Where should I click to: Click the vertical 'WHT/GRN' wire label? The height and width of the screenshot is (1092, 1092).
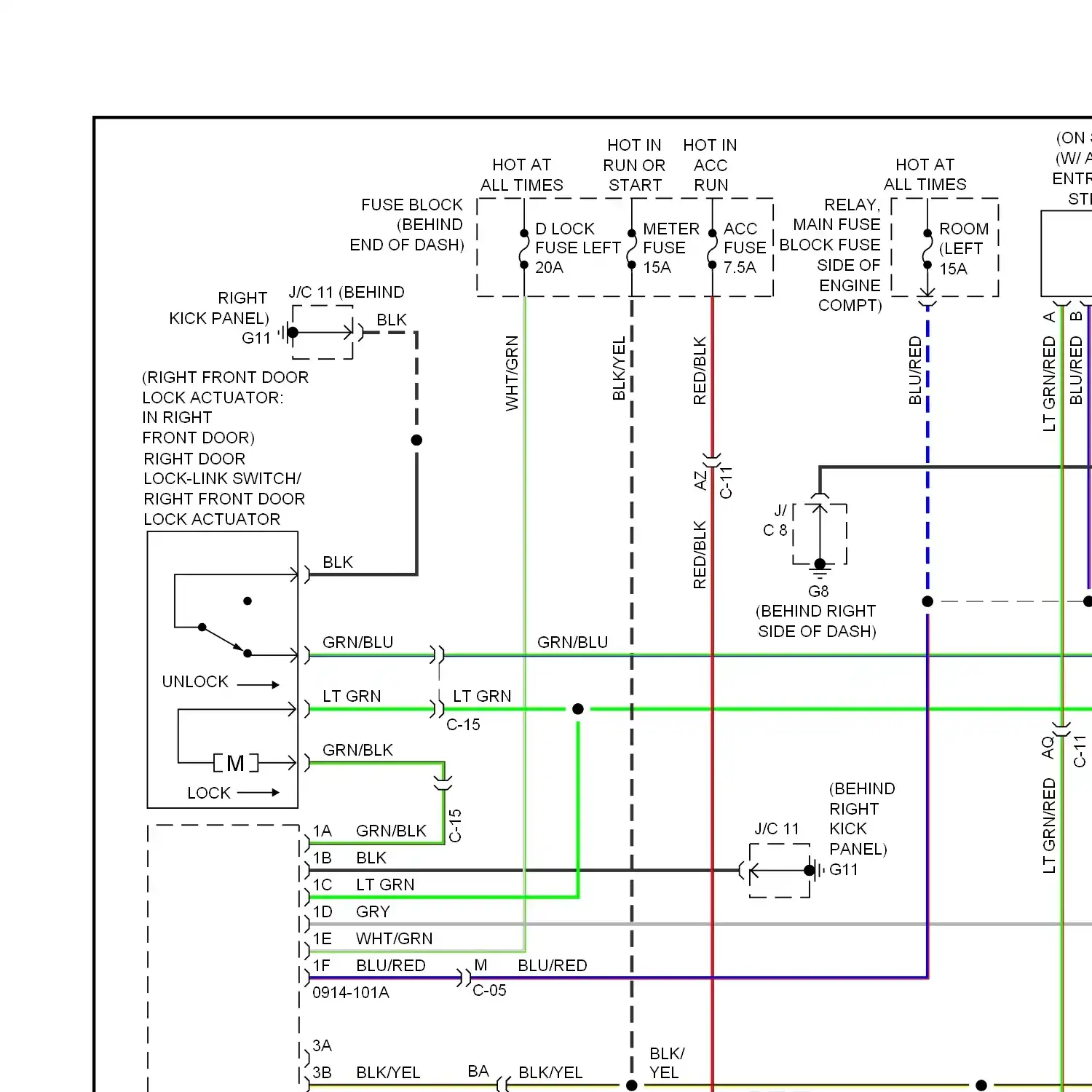(x=512, y=373)
